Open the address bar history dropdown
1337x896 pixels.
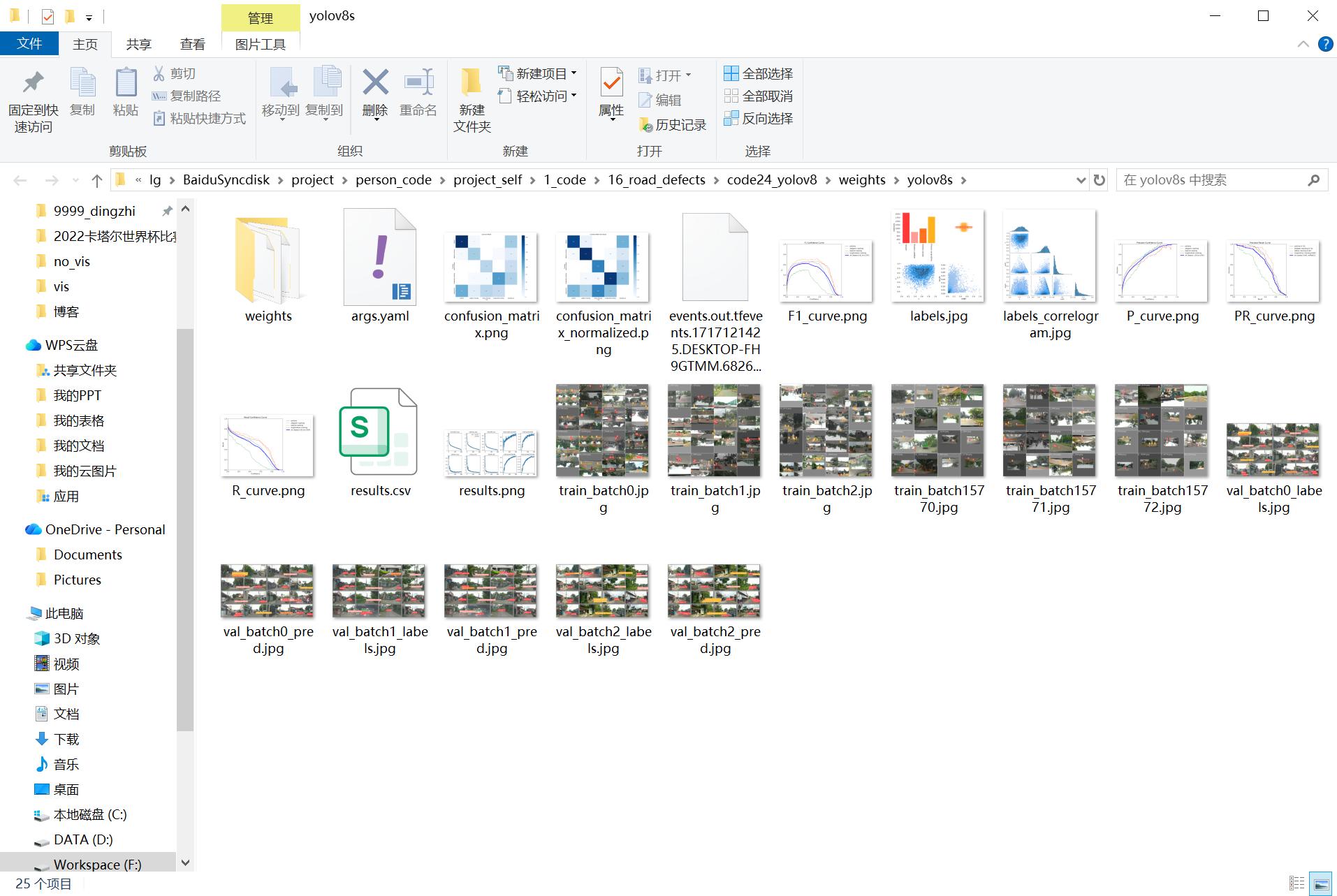[1081, 179]
